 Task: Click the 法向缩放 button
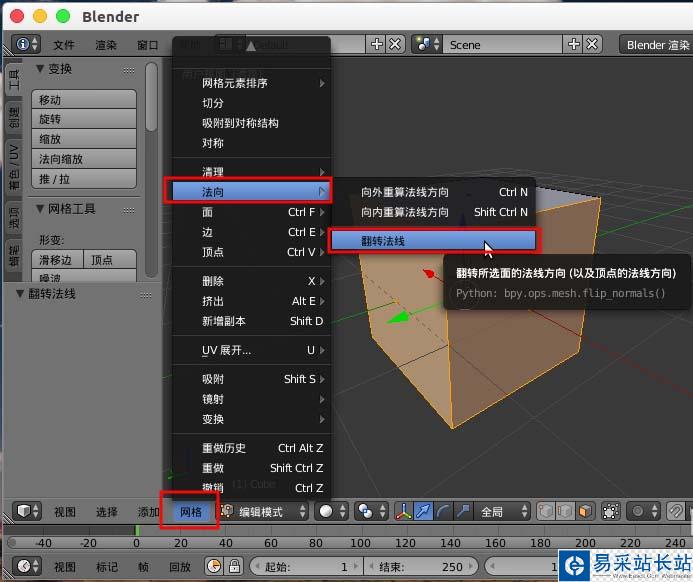[84, 159]
